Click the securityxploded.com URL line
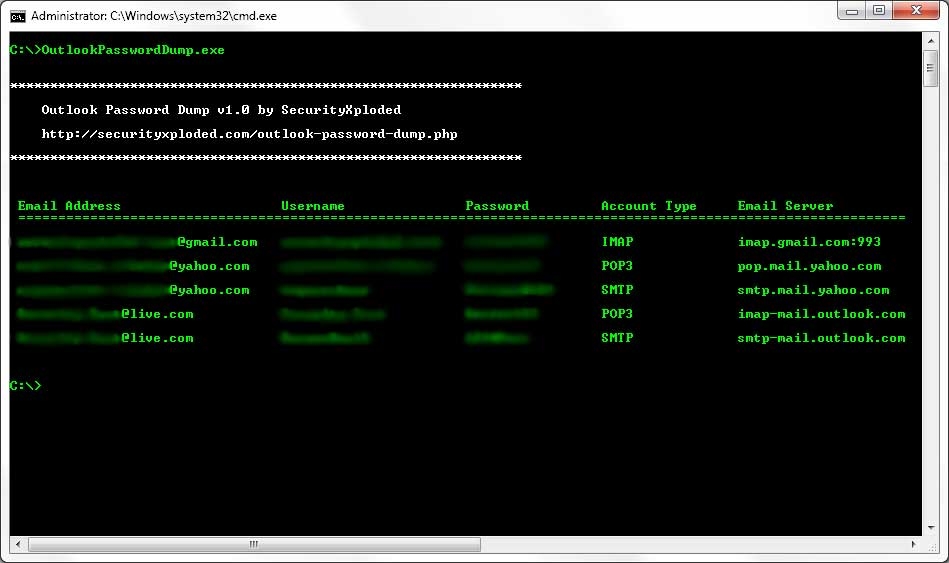The image size is (949, 563). pyautogui.click(x=249, y=134)
